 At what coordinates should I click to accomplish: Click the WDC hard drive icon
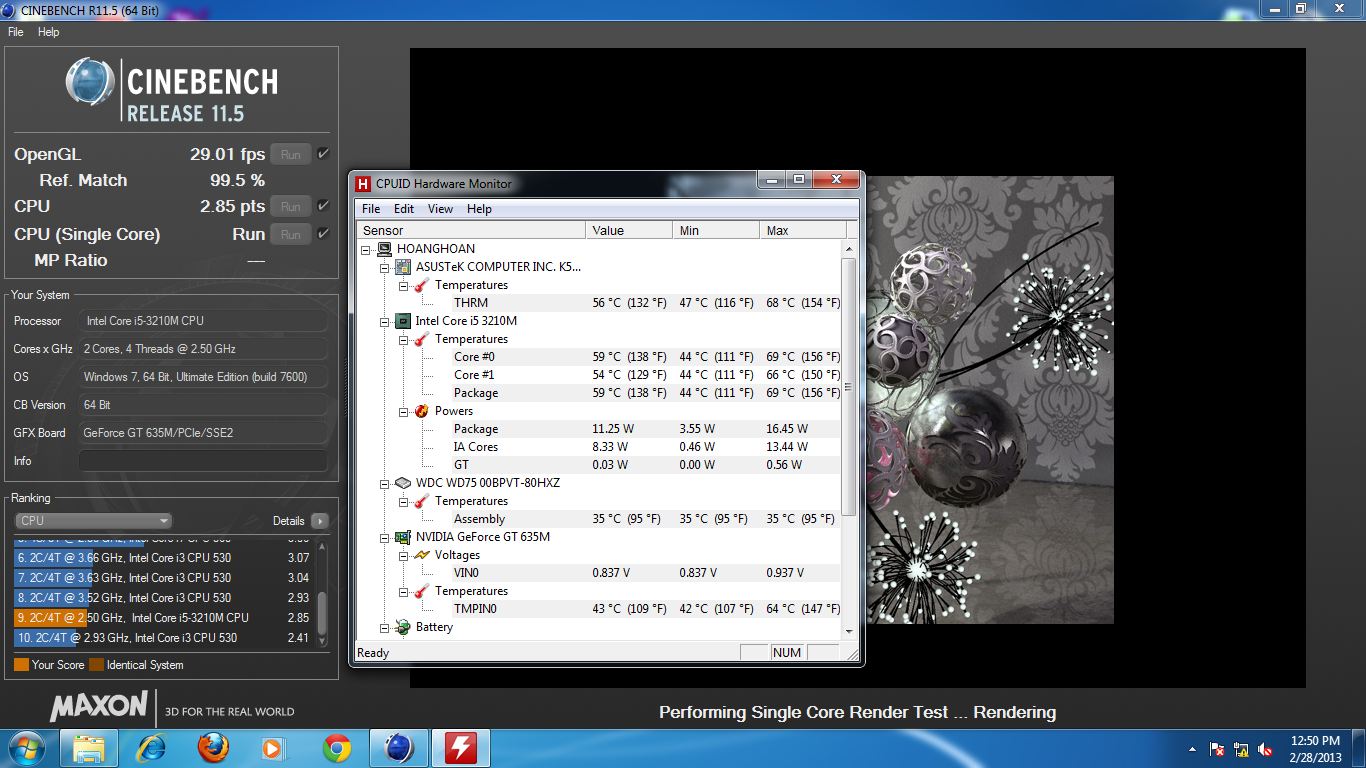(403, 483)
